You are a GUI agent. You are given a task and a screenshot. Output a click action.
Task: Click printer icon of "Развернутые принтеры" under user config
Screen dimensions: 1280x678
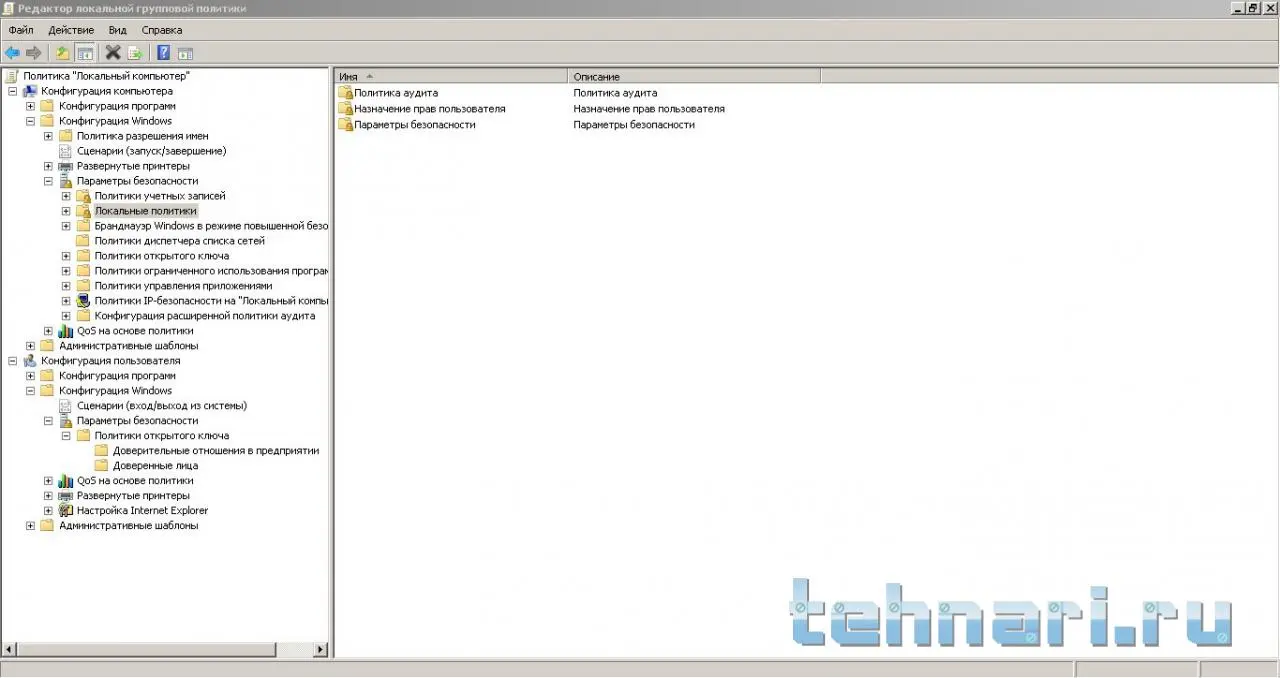click(x=66, y=496)
